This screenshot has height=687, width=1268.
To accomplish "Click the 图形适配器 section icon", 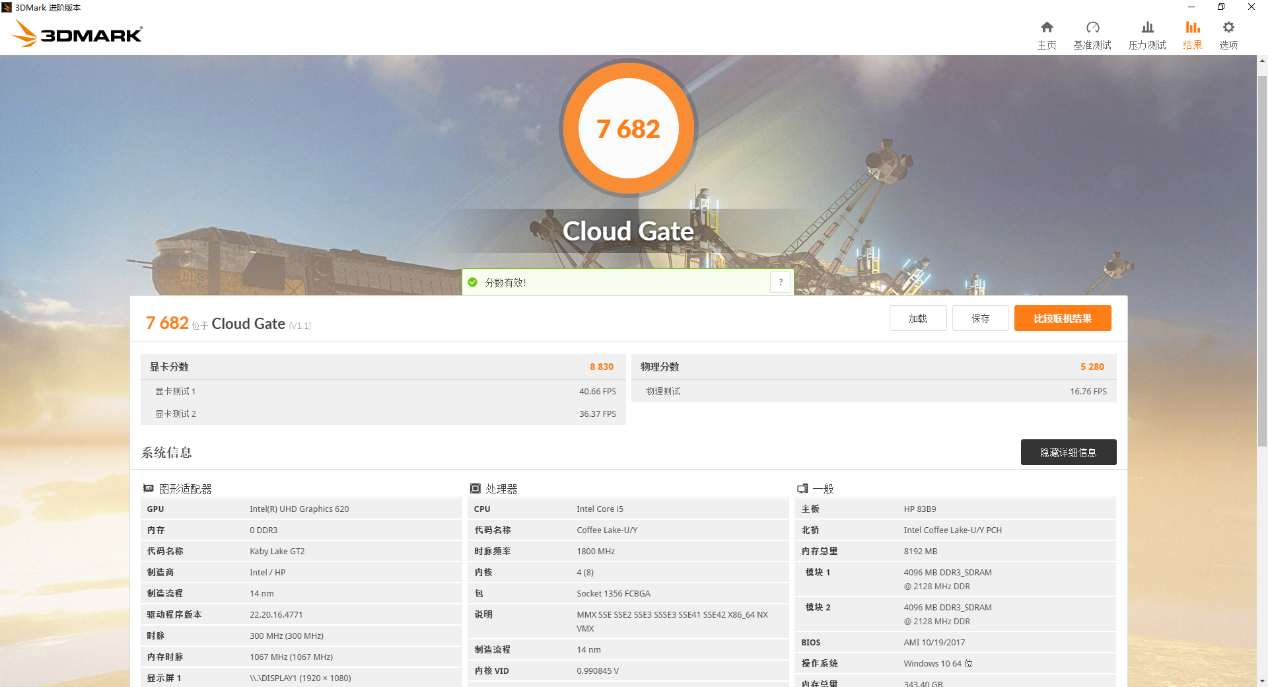I will (x=148, y=489).
